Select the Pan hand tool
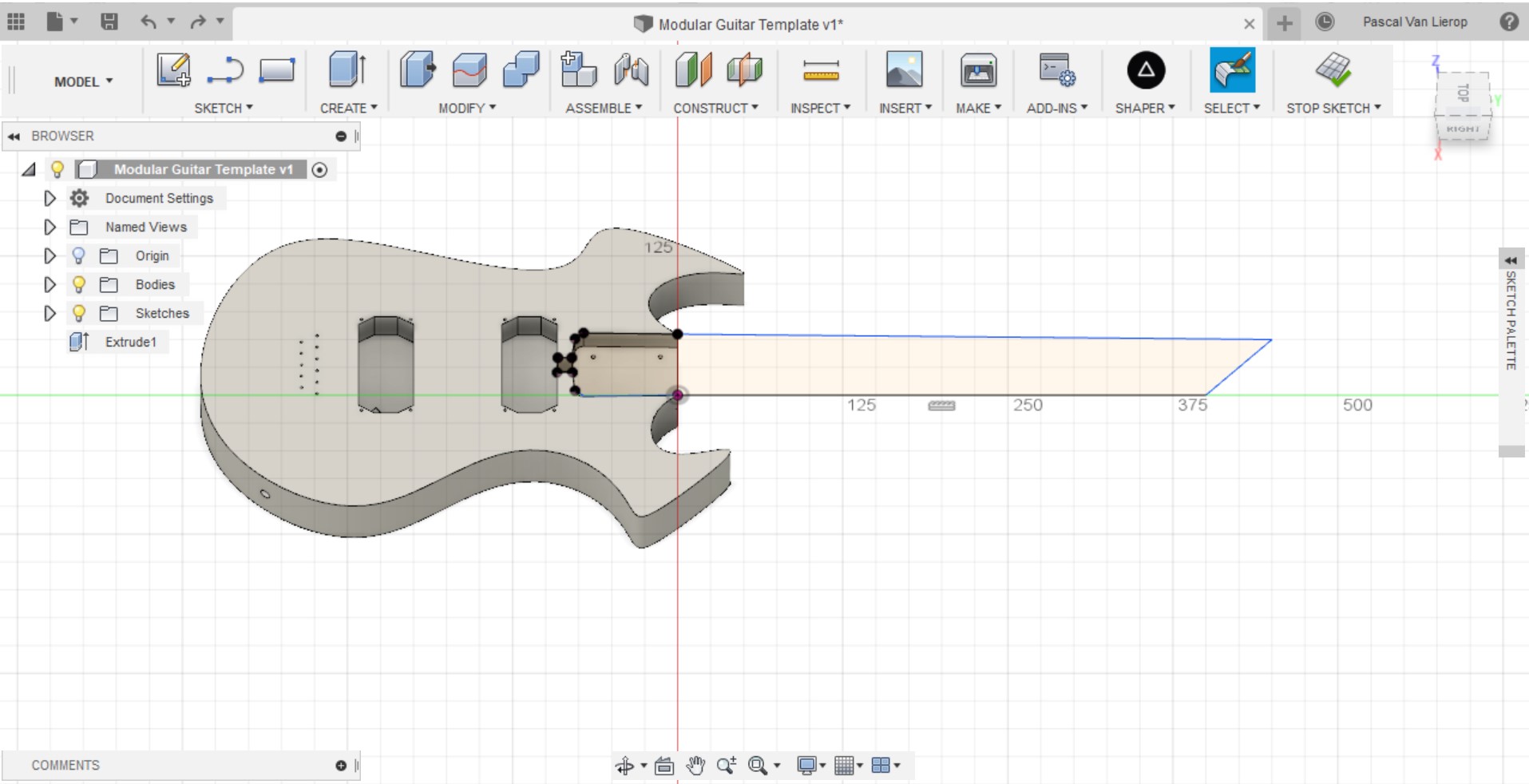Image resolution: width=1529 pixels, height=784 pixels. tap(695, 766)
